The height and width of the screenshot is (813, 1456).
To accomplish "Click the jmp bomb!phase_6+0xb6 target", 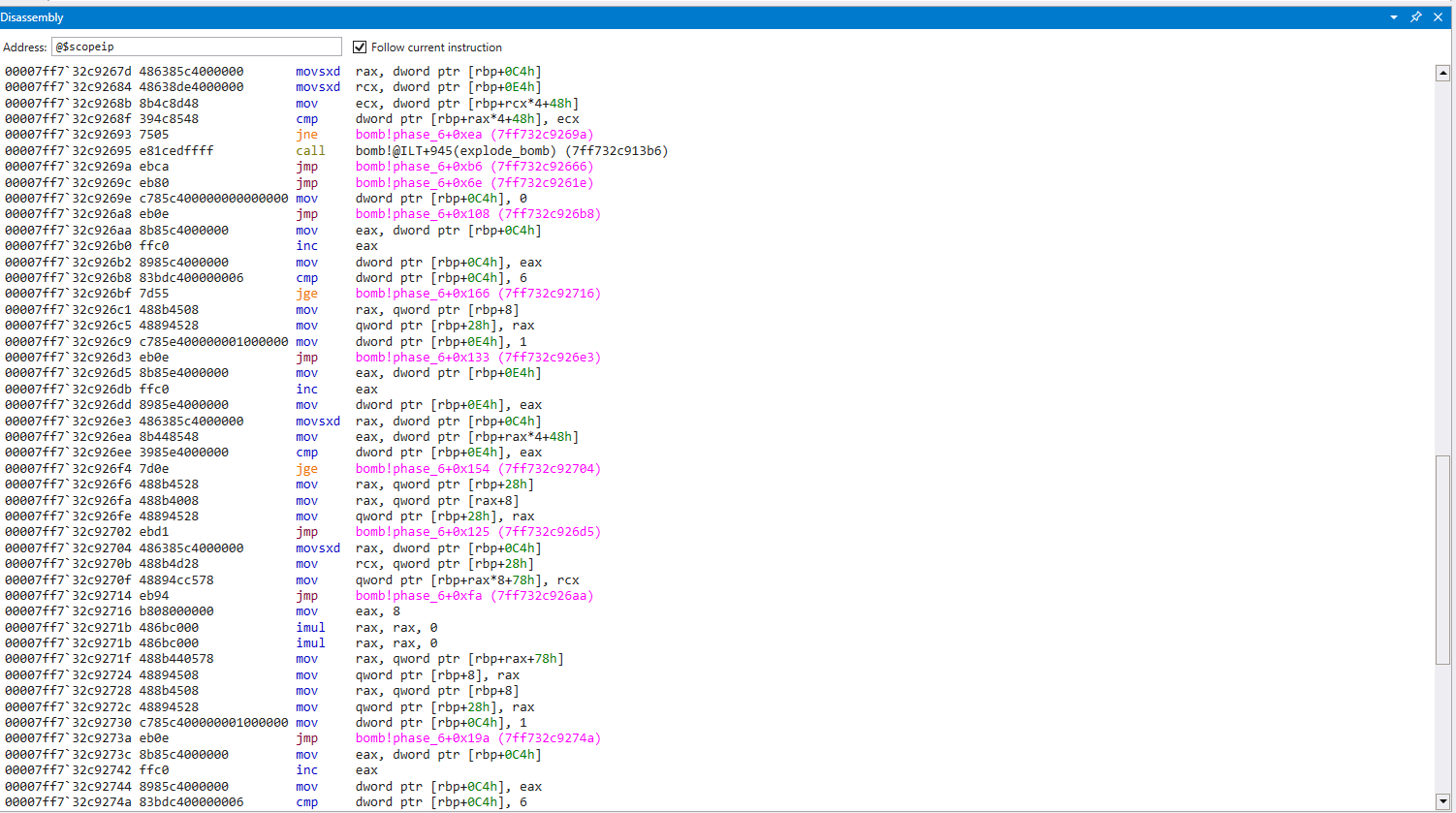I will click(474, 167).
